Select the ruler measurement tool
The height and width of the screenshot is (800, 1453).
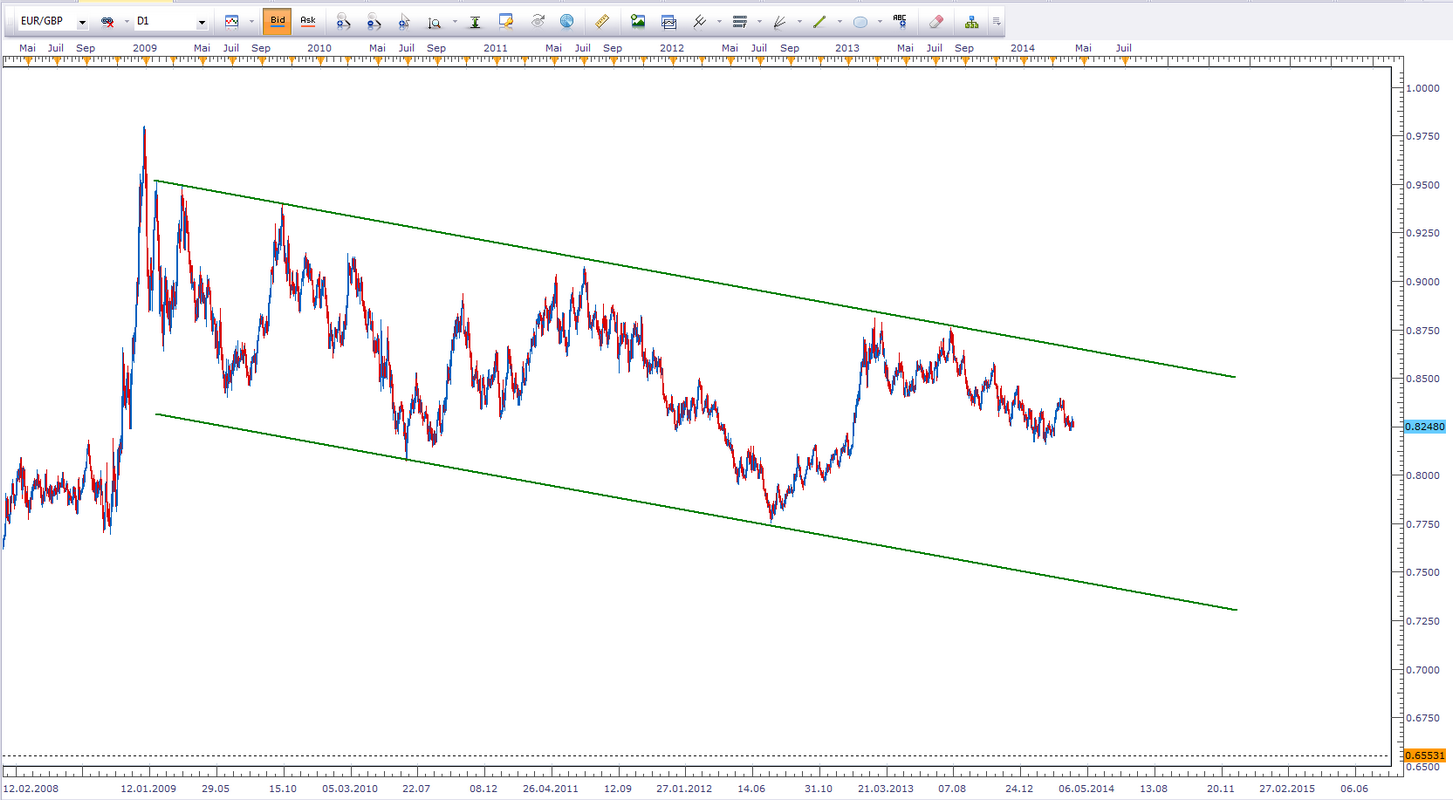[601, 21]
